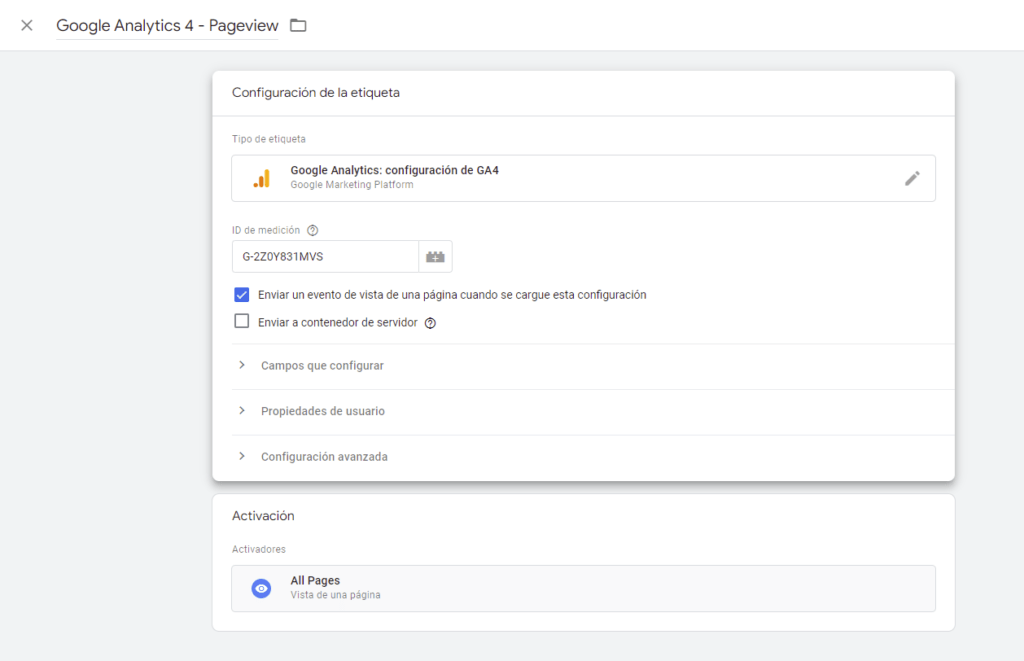This screenshot has height=661, width=1024.
Task: Click the Google Marketing Platform subtitle
Action: coord(351,185)
